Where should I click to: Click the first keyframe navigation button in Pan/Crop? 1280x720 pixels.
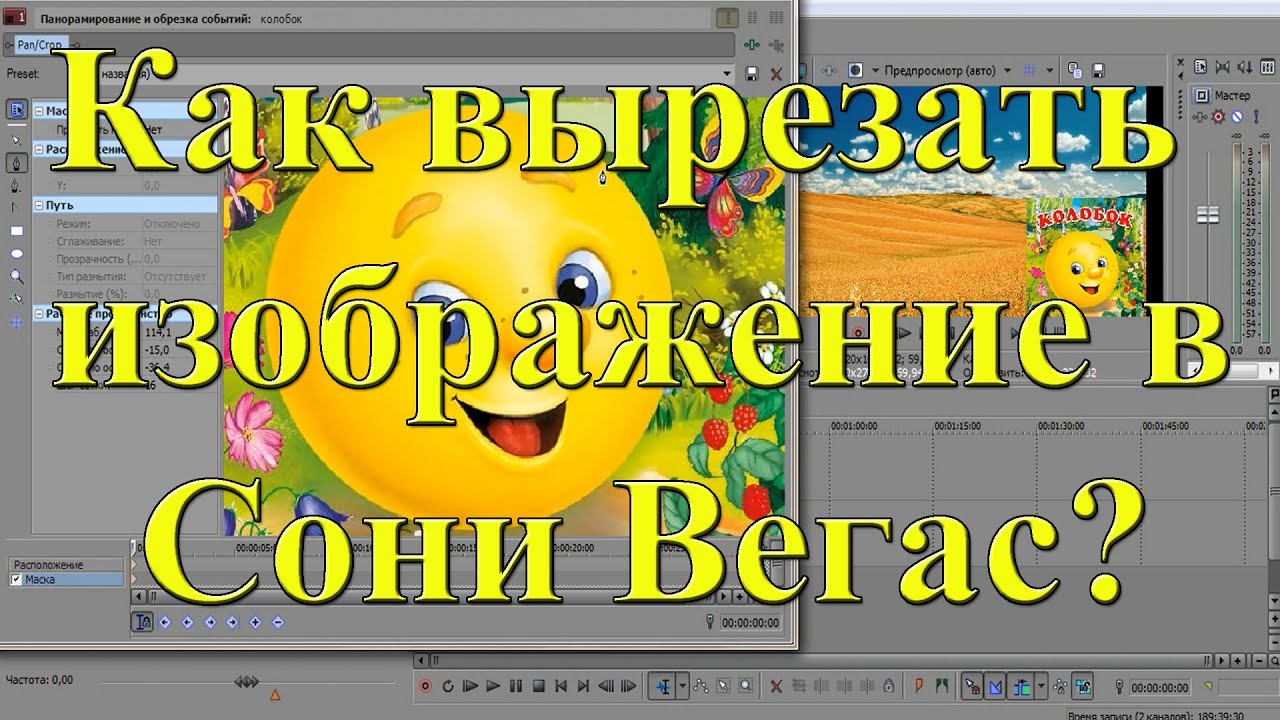pos(165,622)
